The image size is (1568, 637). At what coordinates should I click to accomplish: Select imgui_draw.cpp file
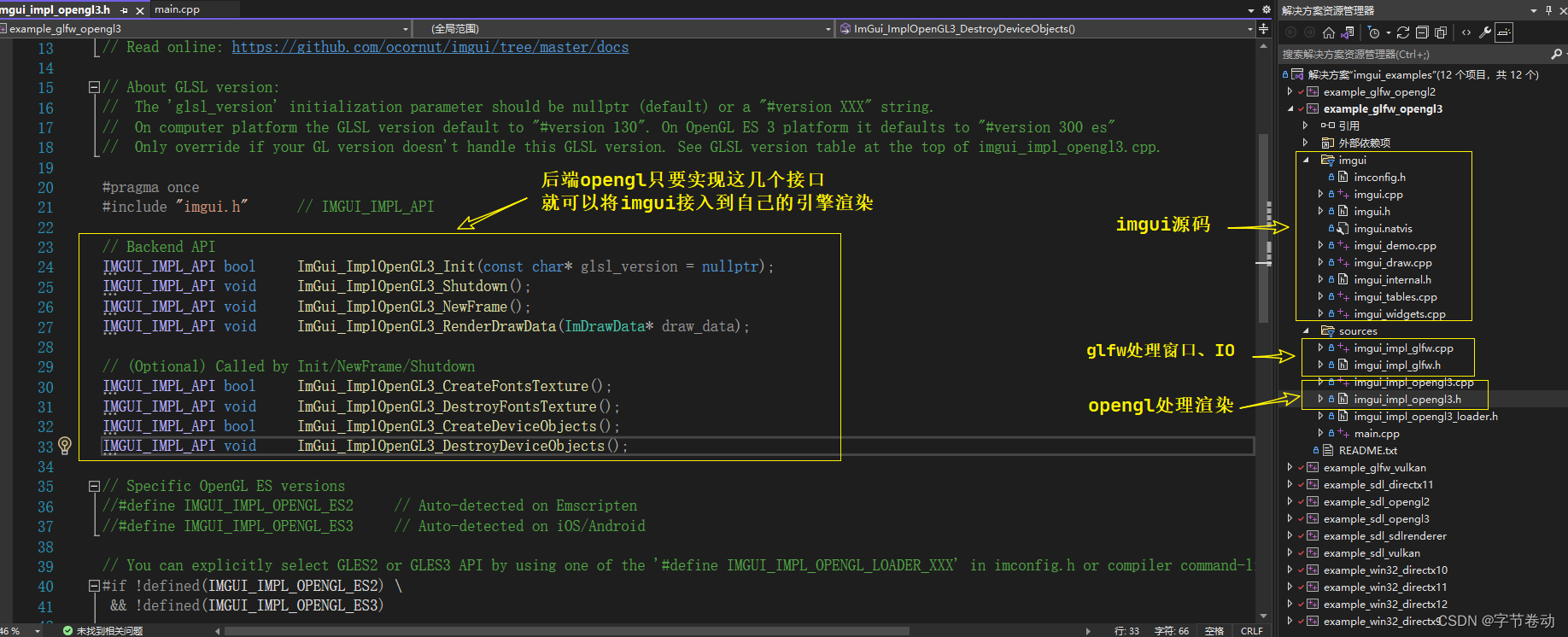pyautogui.click(x=1393, y=262)
